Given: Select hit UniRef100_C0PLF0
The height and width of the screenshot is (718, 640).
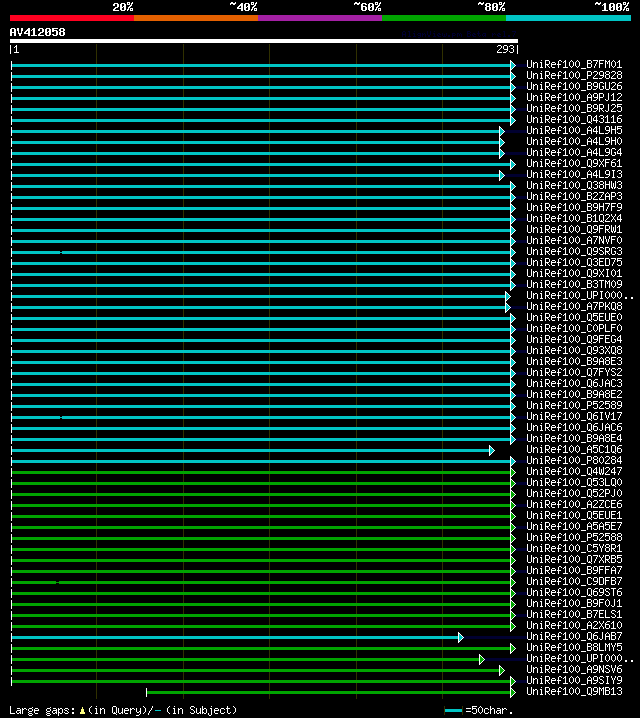Looking at the screenshot, I should click(574, 328).
